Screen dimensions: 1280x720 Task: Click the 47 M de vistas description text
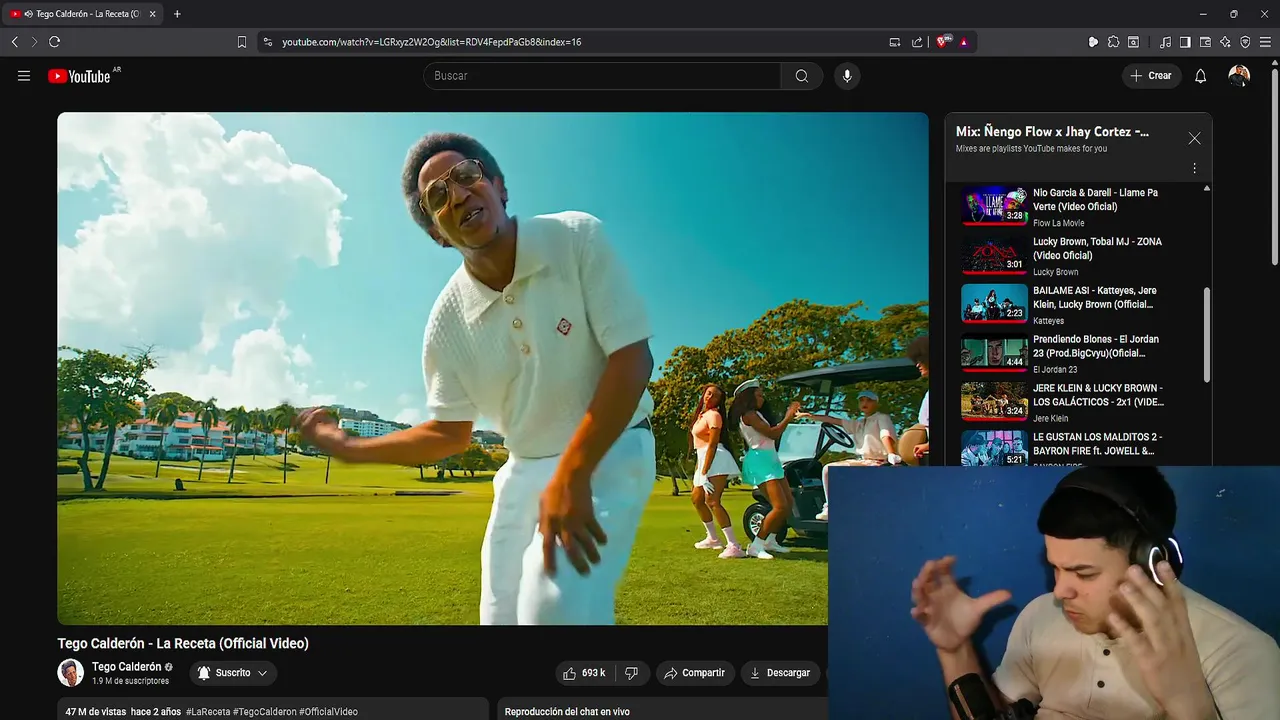96,712
